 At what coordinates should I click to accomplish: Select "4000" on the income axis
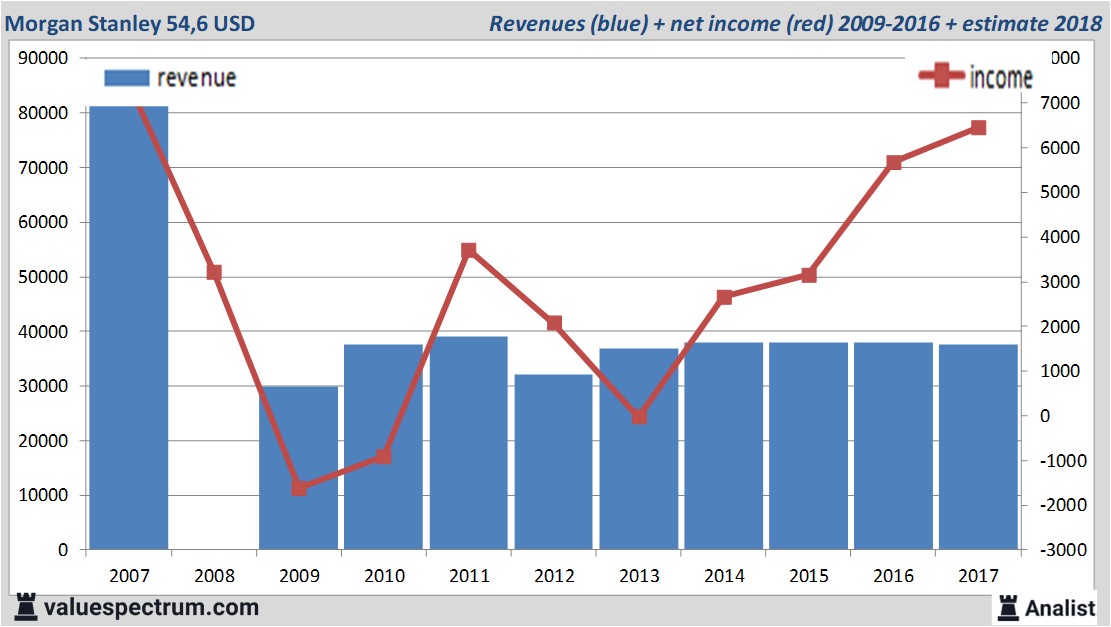coord(1060,237)
